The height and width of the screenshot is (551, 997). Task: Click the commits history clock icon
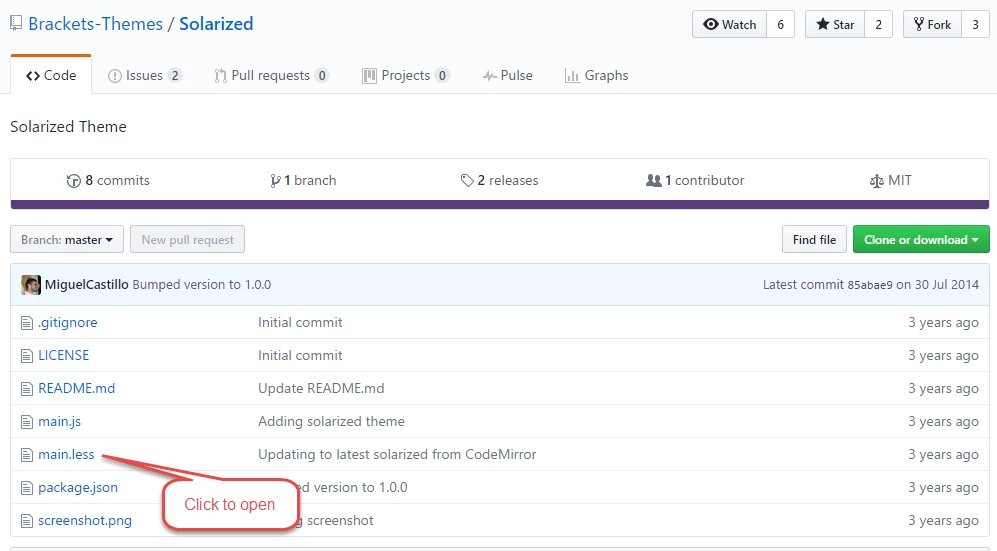[74, 181]
